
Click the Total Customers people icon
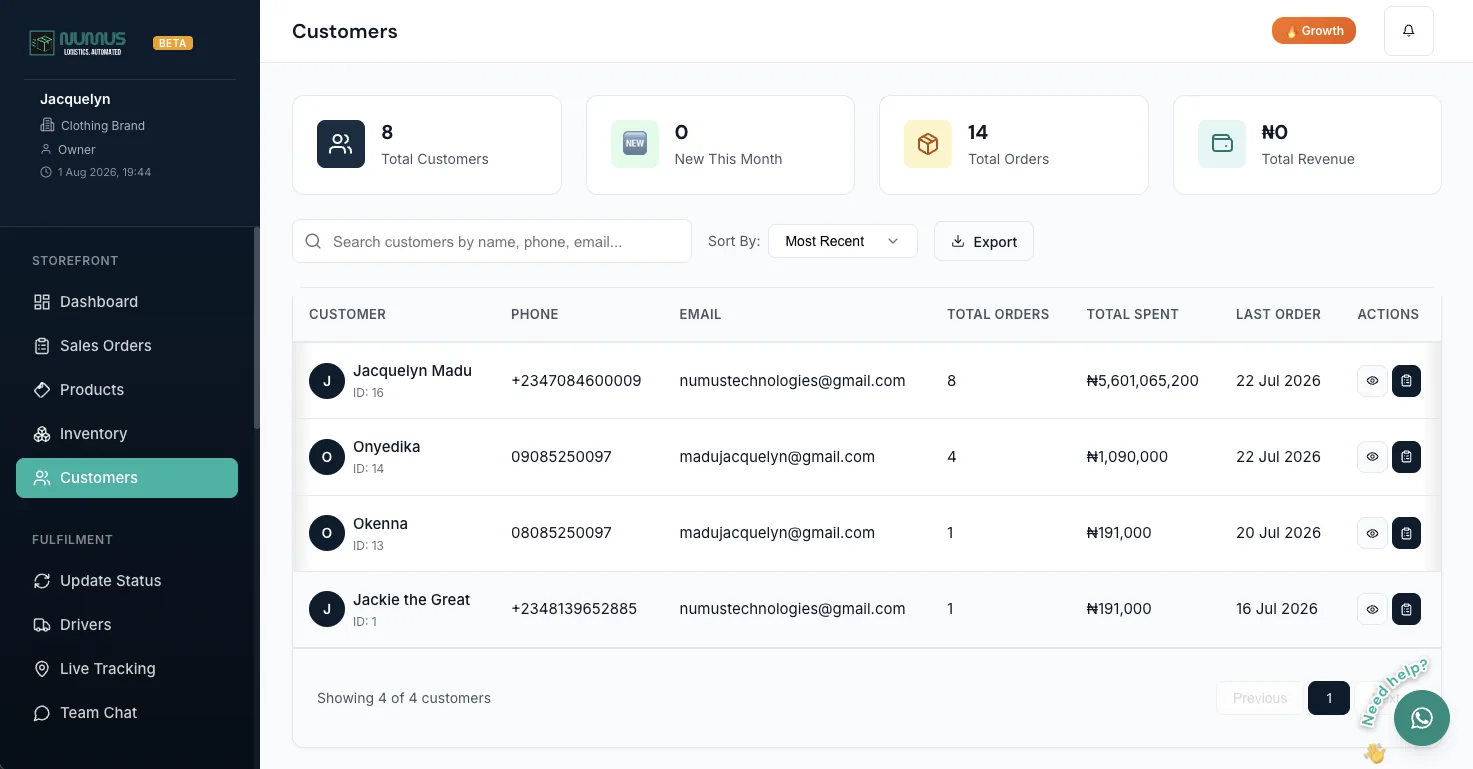pos(341,144)
